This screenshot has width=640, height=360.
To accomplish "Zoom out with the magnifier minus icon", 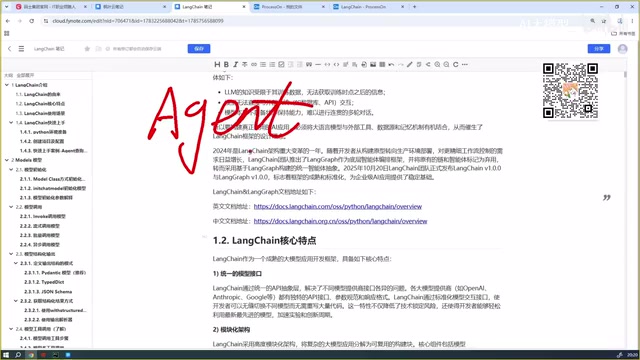I will pos(447,64).
